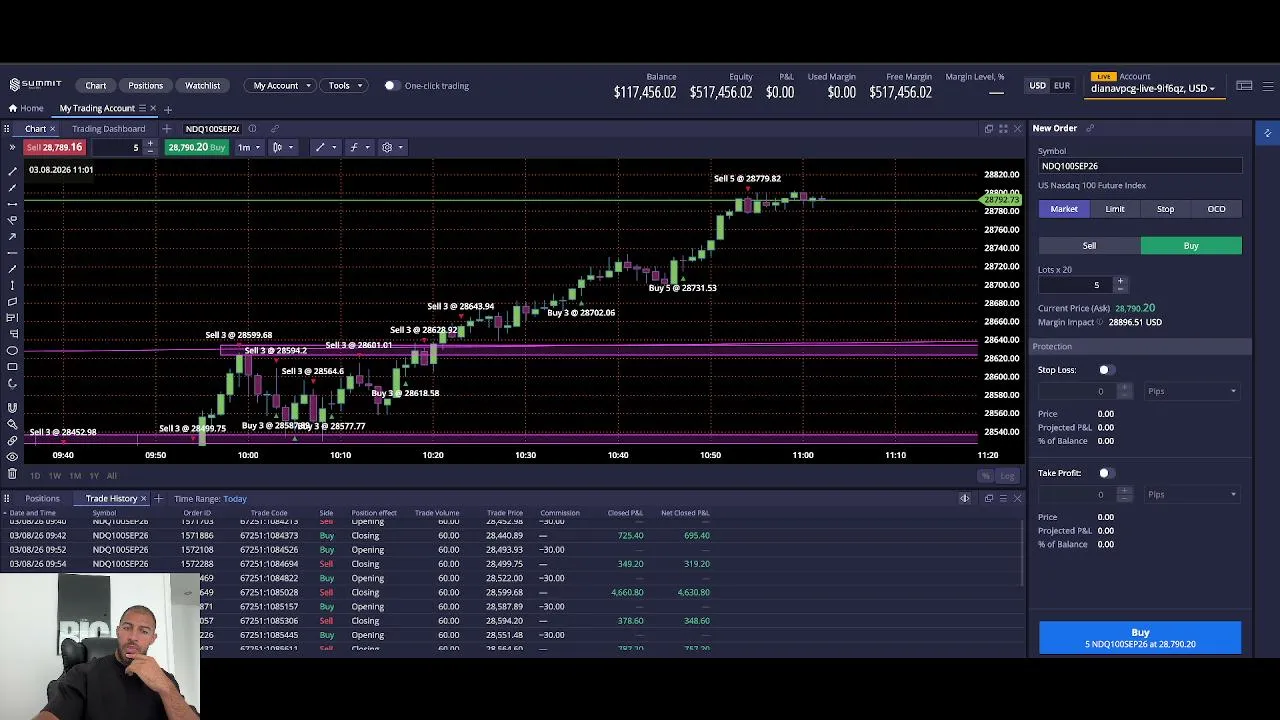
Task: Click the filter icon in Trade History header
Action: tap(965, 498)
